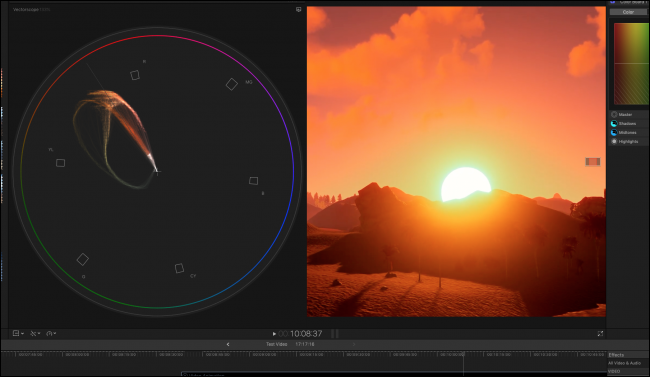The image size is (650, 377).
Task: Click the Test Video project name
Action: (x=276, y=344)
